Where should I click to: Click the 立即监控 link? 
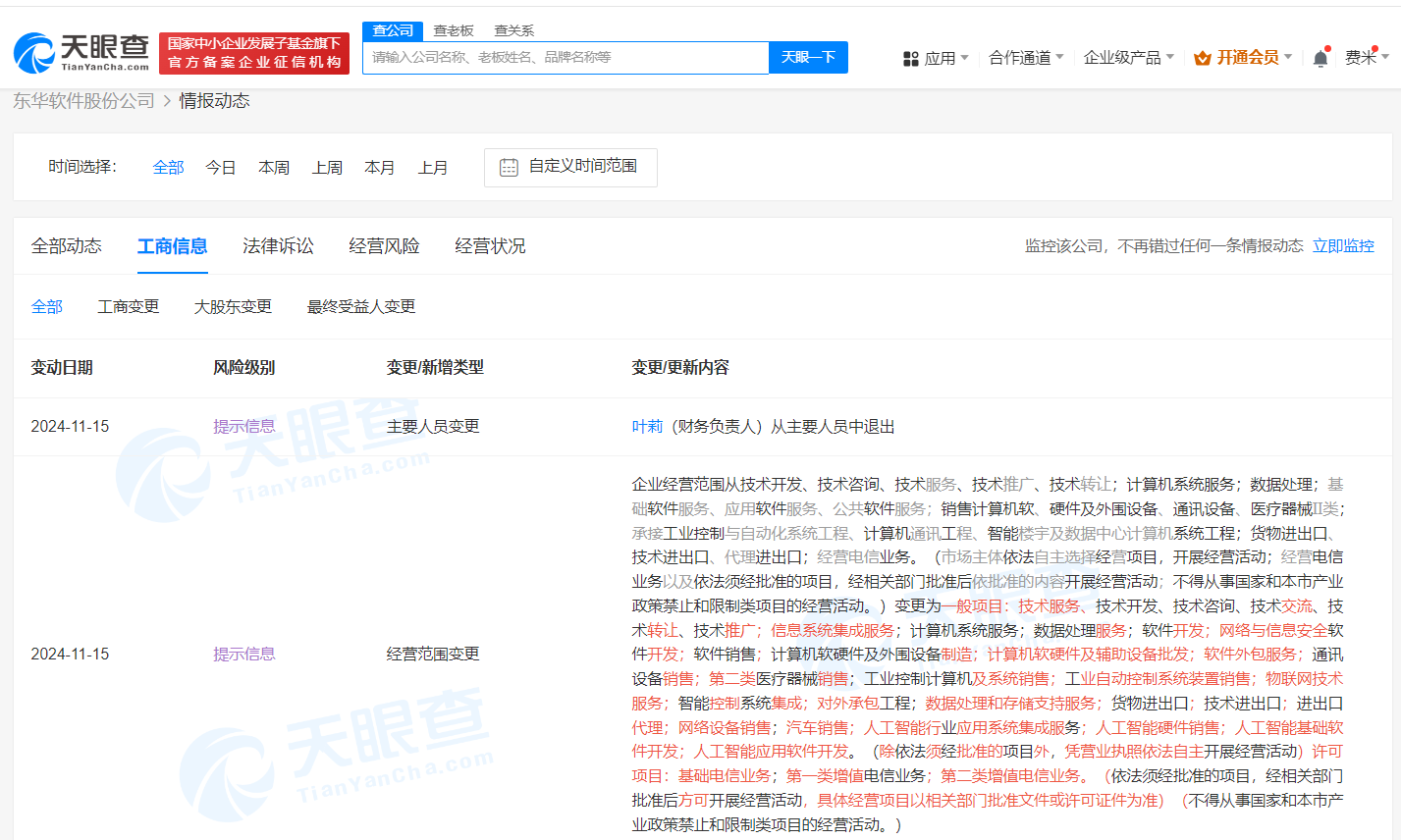[1343, 246]
